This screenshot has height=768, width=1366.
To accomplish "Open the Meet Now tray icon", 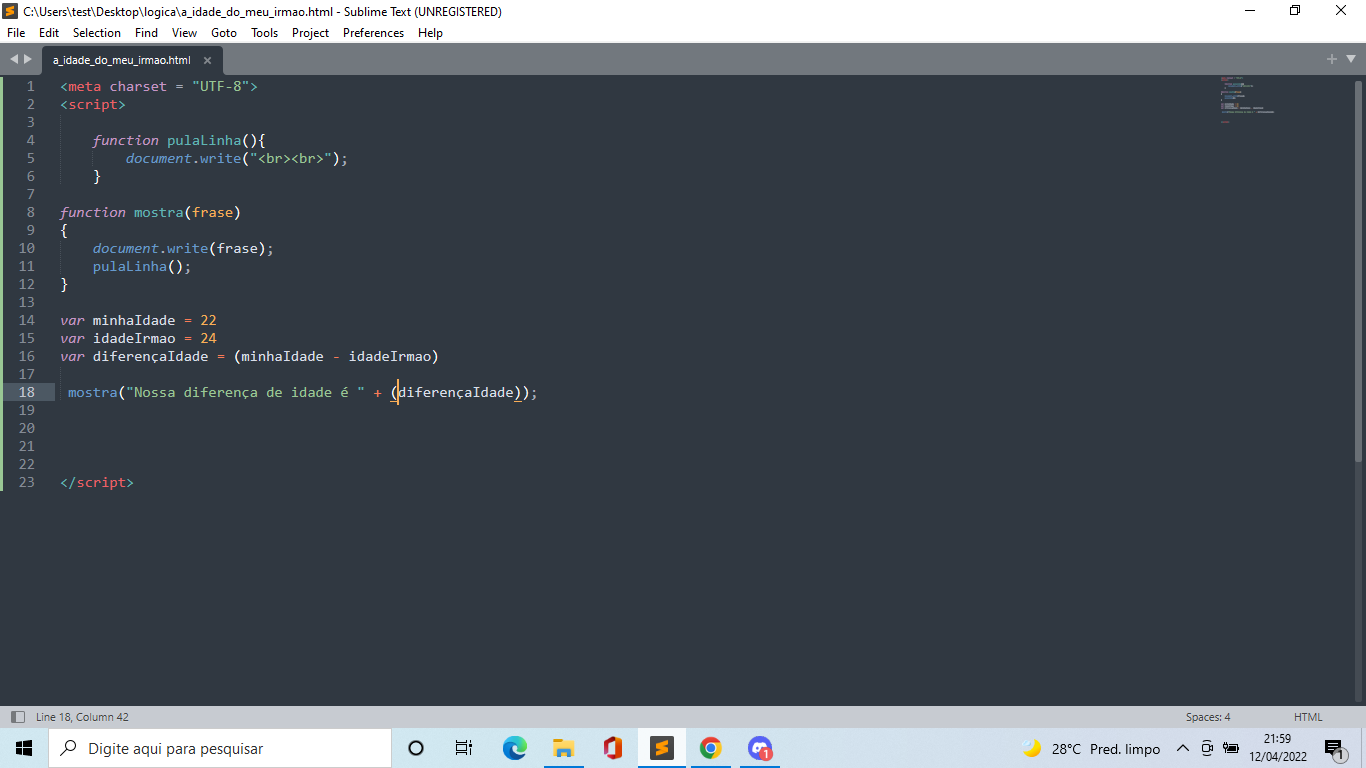I will coord(1207,748).
